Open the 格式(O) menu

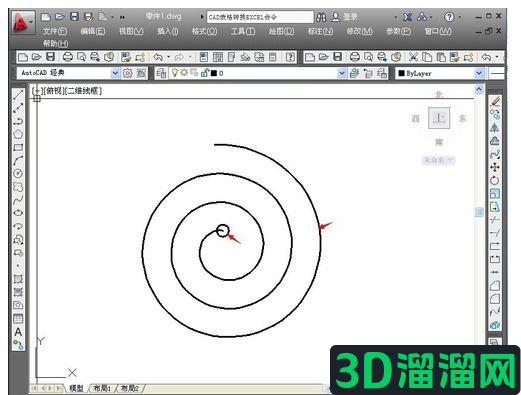point(204,31)
